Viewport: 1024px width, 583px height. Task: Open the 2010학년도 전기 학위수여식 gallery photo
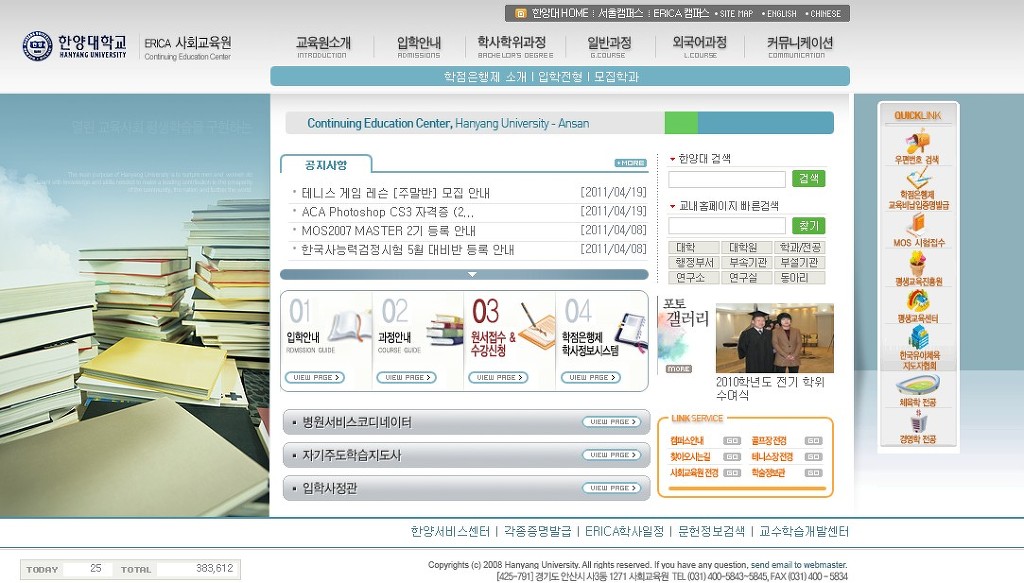click(775, 338)
